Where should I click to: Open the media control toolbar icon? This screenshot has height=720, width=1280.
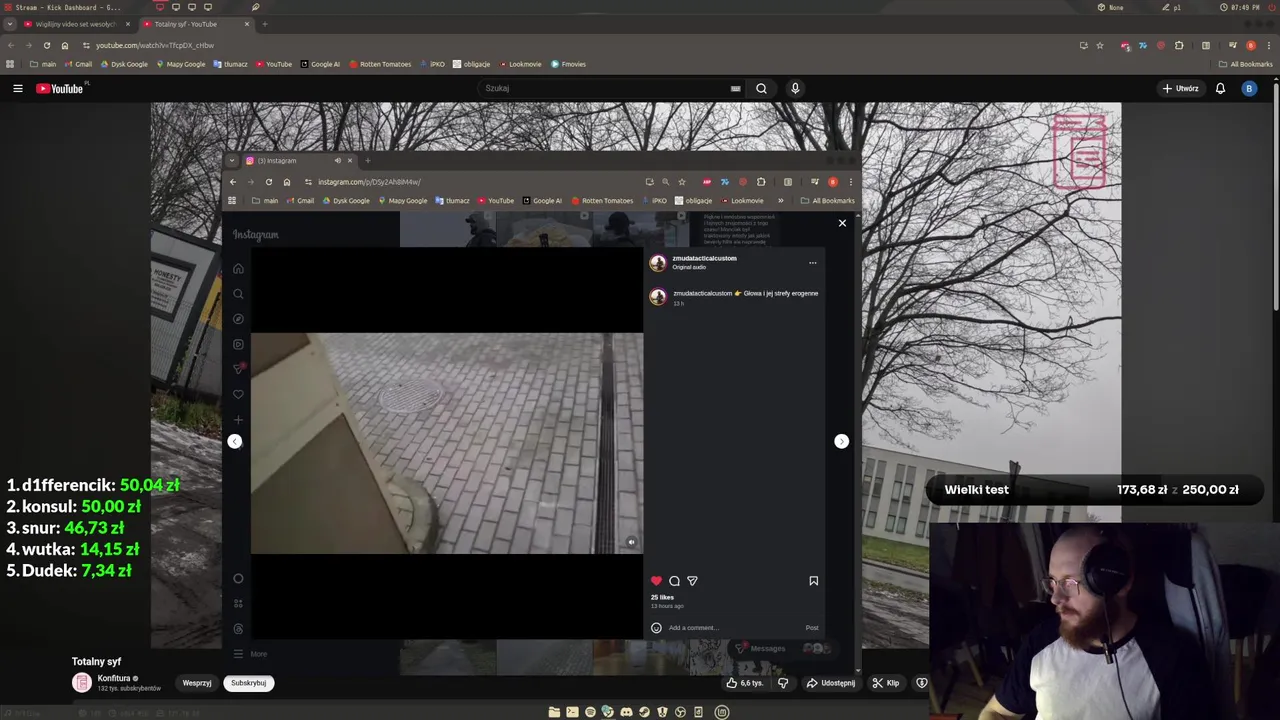click(x=1232, y=45)
